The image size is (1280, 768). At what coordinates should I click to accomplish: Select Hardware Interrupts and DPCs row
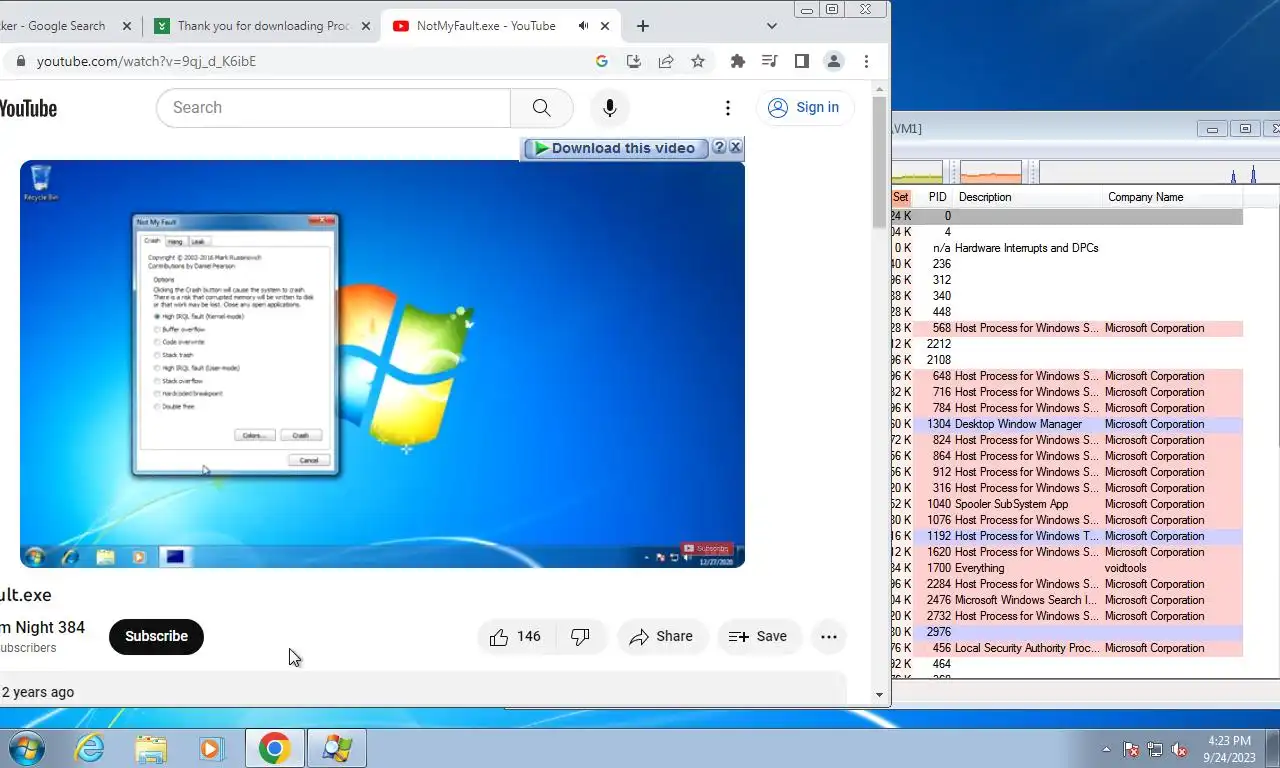pyautogui.click(x=1067, y=248)
